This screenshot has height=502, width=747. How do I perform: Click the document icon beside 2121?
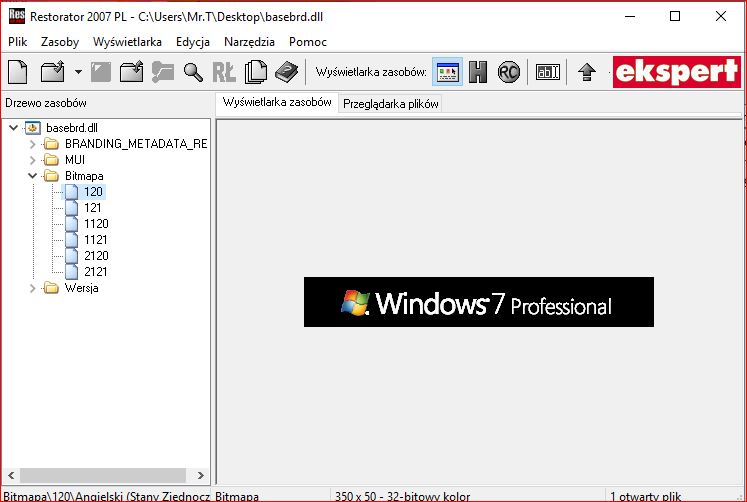[71, 272]
